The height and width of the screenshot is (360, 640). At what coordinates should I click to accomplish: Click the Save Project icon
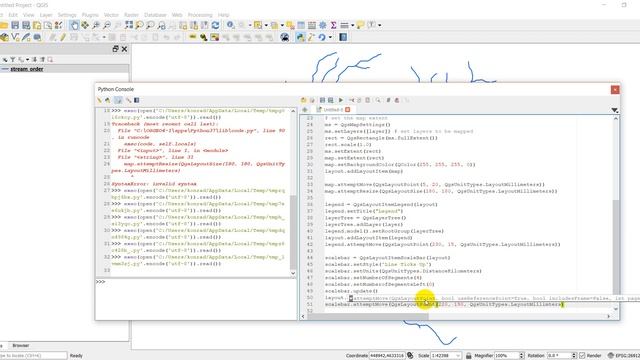(x=15, y=25)
